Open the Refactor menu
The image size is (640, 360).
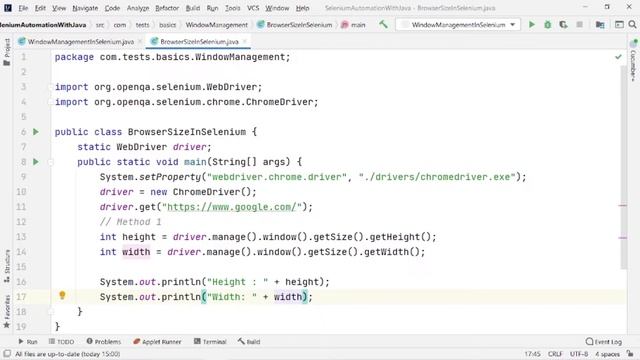(x=167, y=8)
